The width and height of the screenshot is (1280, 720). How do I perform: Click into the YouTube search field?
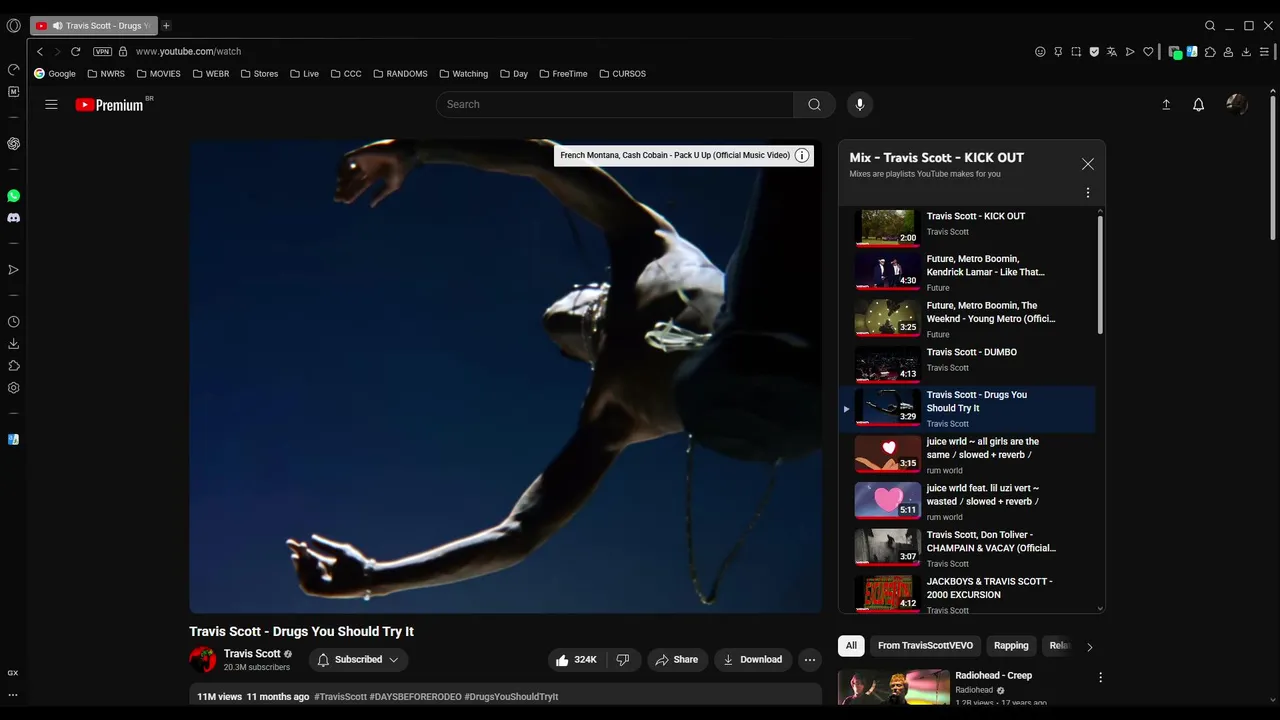pos(615,104)
